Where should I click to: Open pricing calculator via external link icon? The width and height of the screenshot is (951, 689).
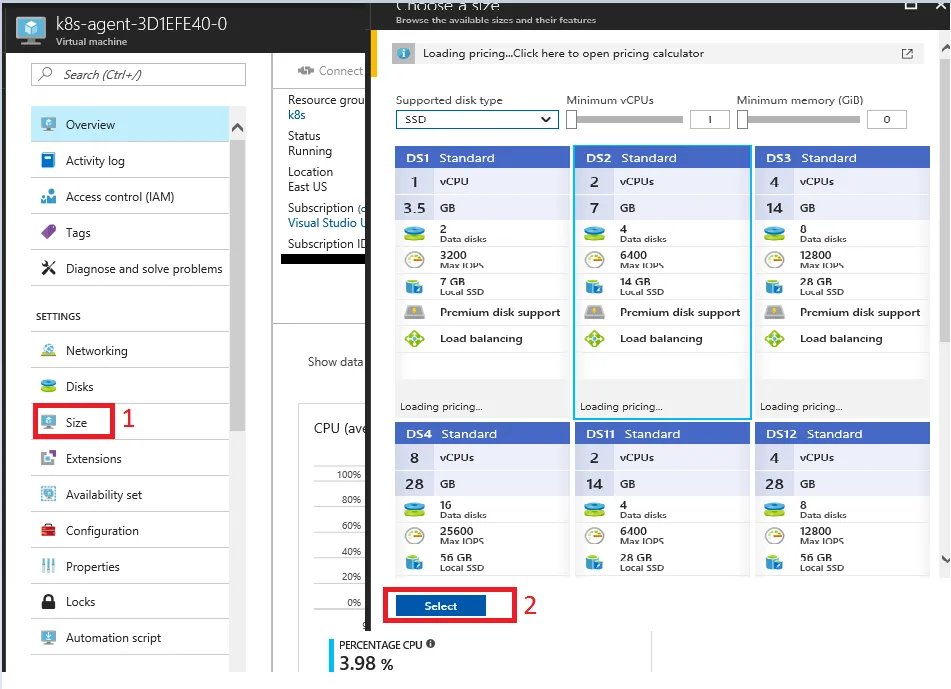[907, 53]
